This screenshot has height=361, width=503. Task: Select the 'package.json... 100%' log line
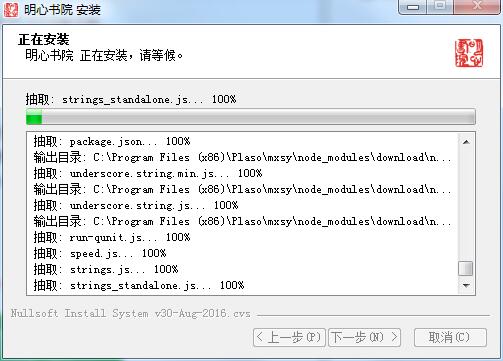(x=112, y=142)
